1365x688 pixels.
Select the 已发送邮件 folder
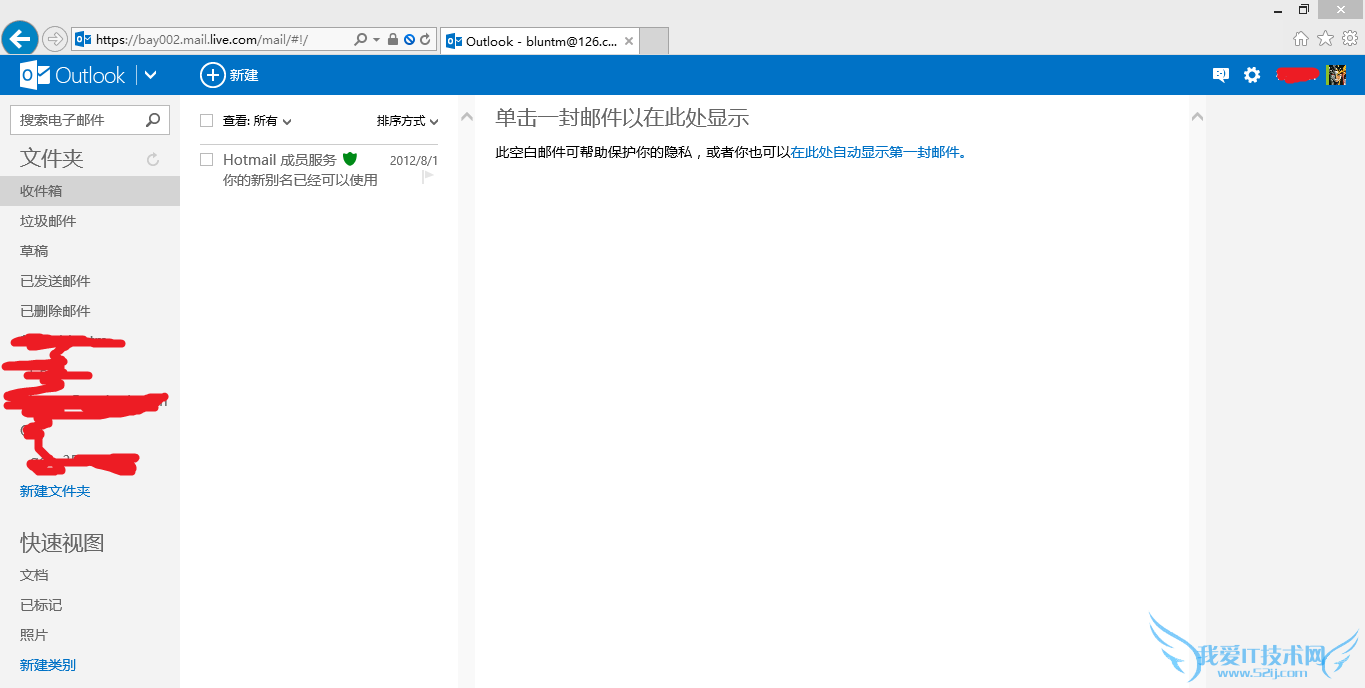[x=55, y=281]
